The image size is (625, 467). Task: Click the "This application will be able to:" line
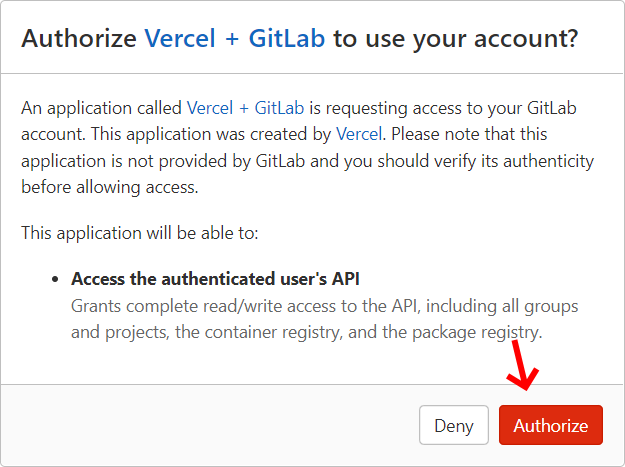click(139, 232)
